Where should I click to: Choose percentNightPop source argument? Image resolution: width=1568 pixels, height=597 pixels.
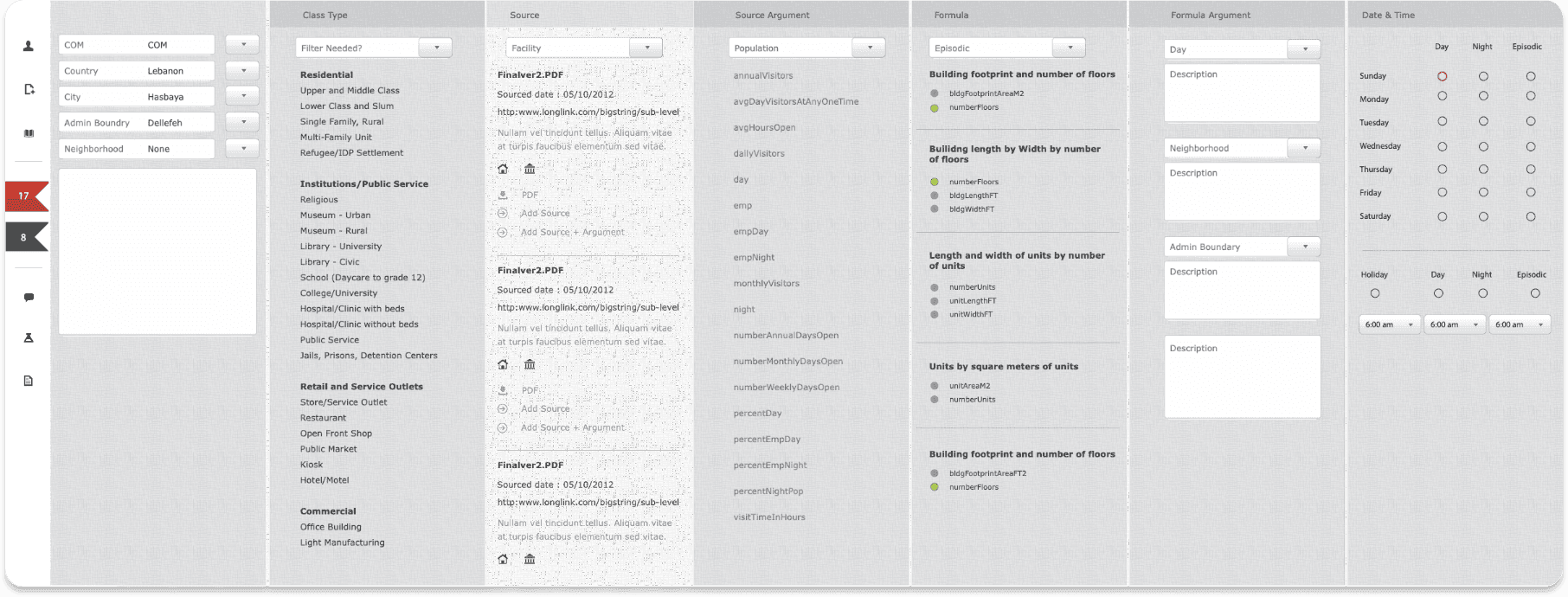click(768, 491)
